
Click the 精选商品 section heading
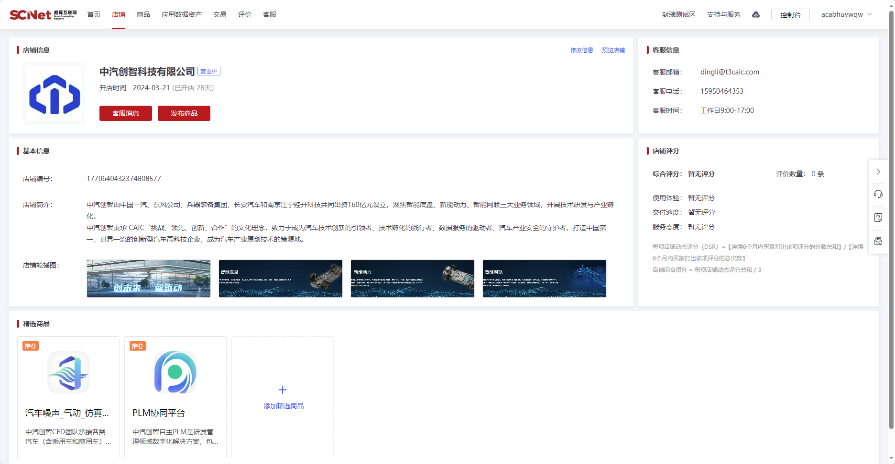[x=36, y=324]
